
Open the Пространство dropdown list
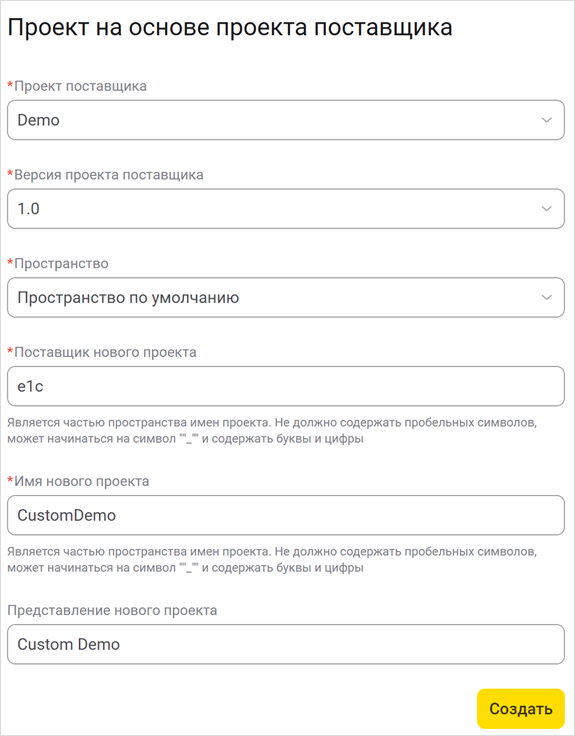point(286,297)
